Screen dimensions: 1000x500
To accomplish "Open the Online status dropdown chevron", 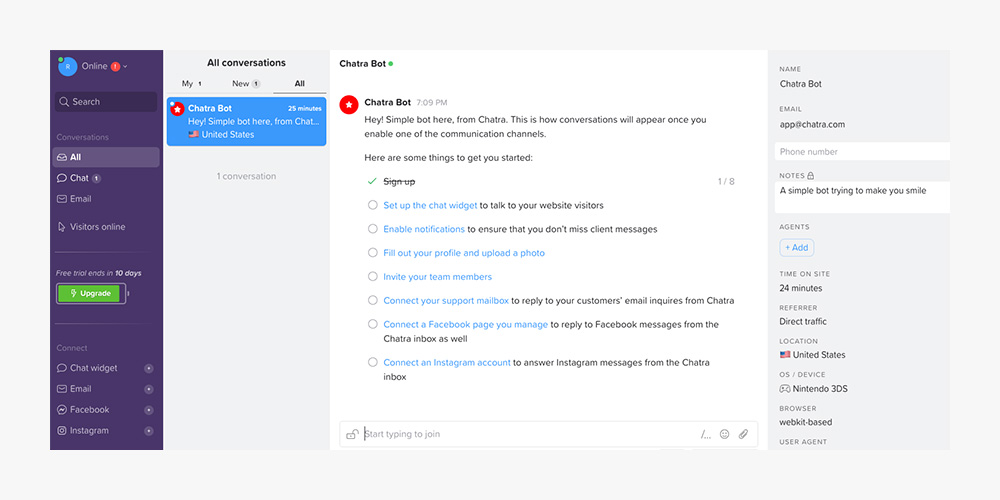I will coord(125,66).
